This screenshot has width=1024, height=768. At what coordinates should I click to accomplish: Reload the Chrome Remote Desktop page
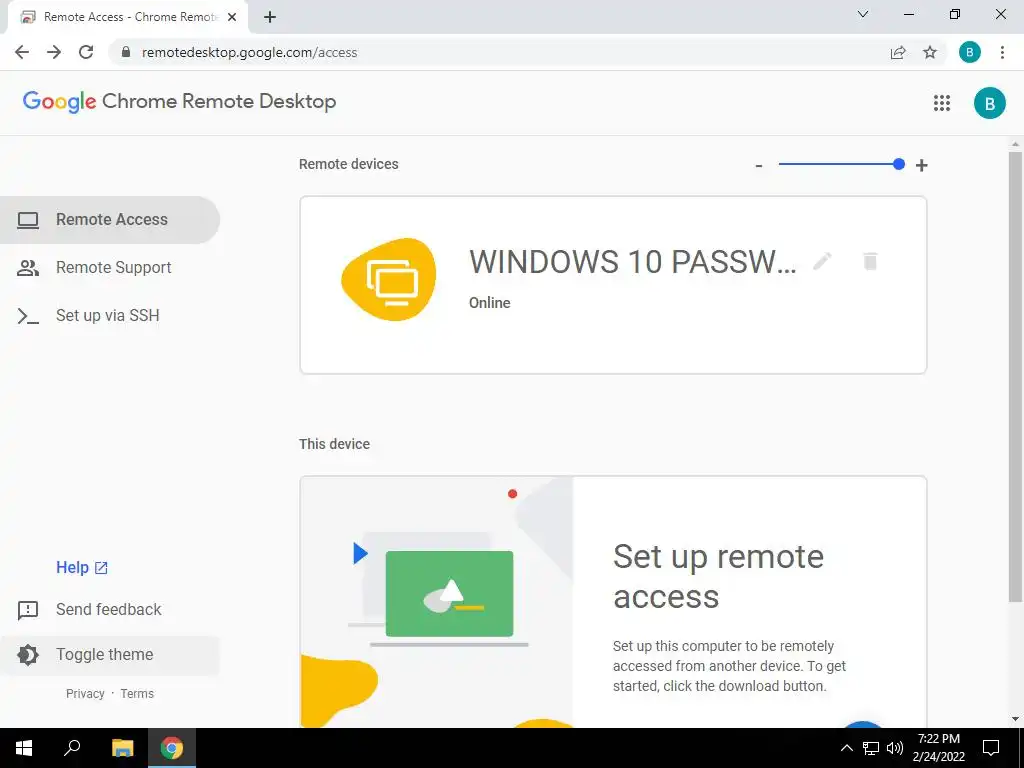click(86, 52)
